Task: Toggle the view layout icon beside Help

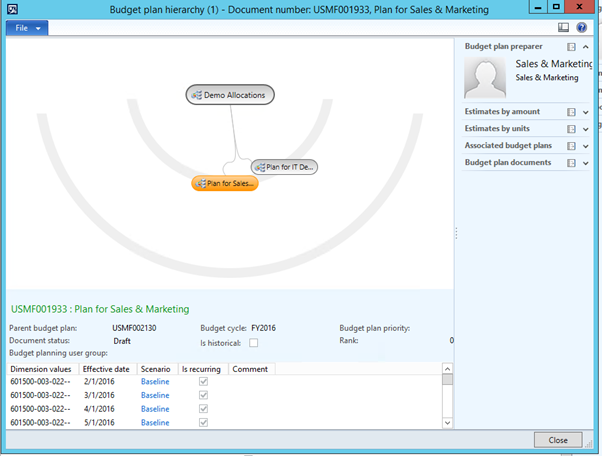Action: coord(564,28)
